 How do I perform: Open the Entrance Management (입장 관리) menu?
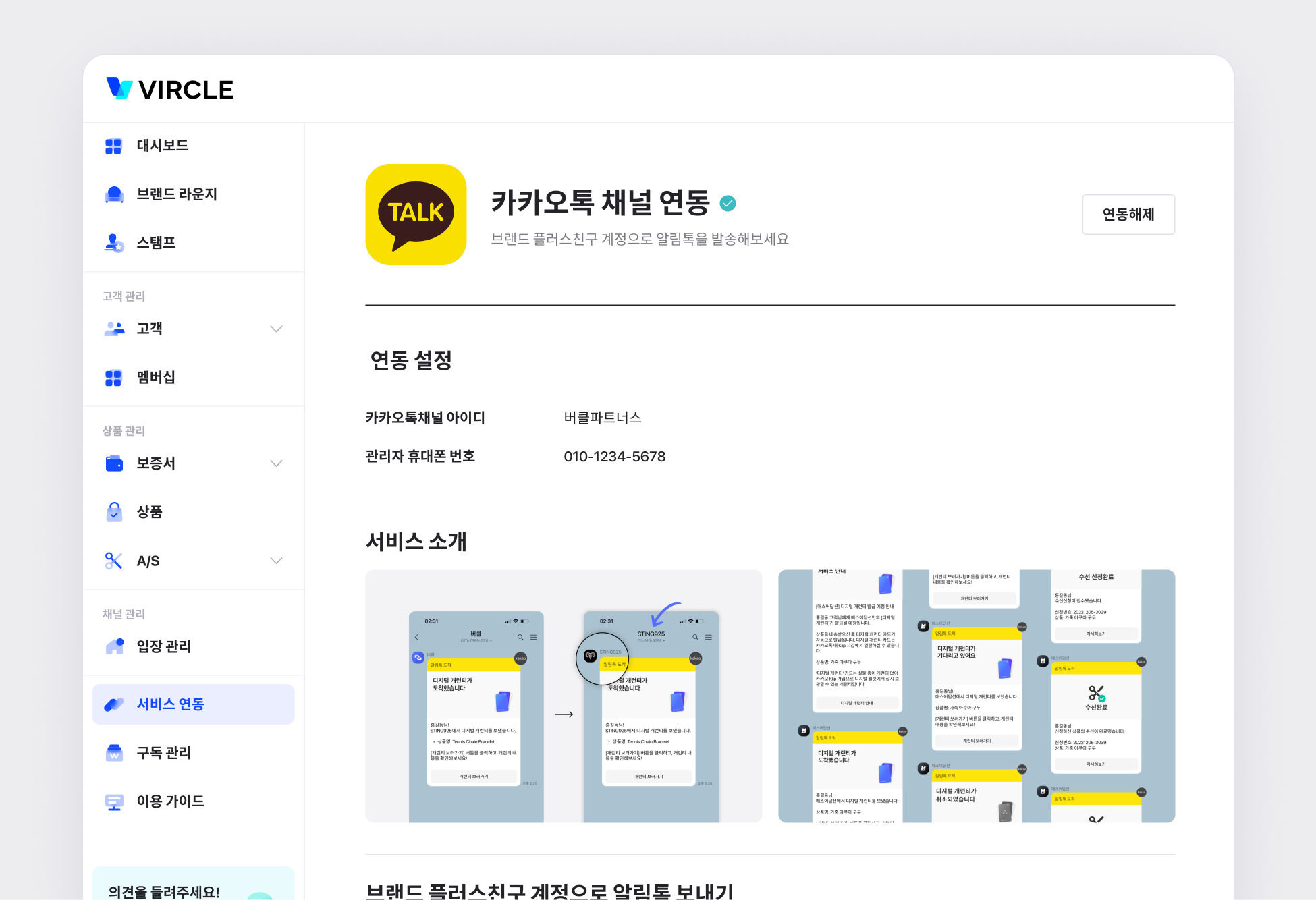pyautogui.click(x=164, y=646)
